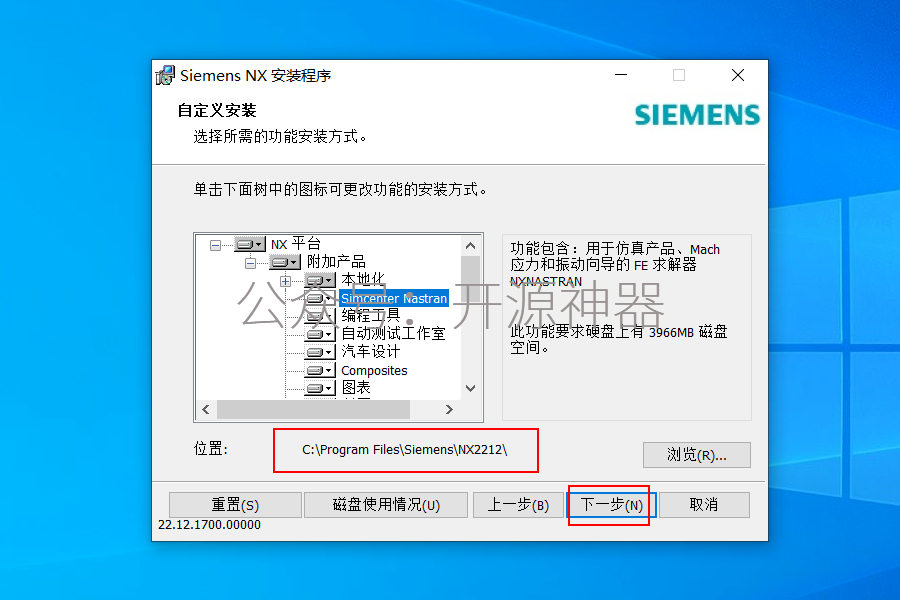Viewport: 900px width, 600px height.
Task: Open the 汽车设计 feature drive icon
Action: tap(320, 352)
